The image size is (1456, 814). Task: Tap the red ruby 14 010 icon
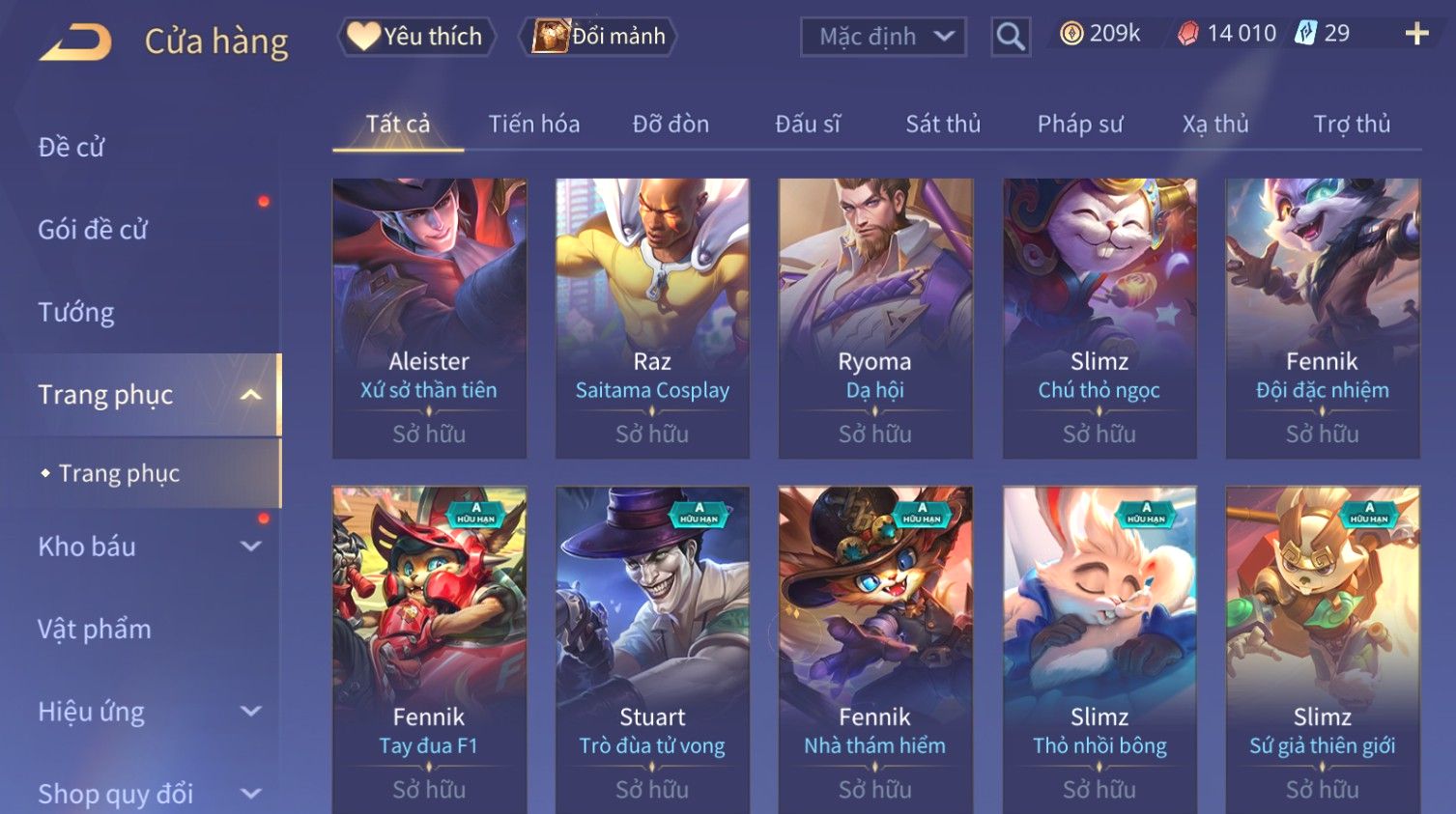(1188, 34)
